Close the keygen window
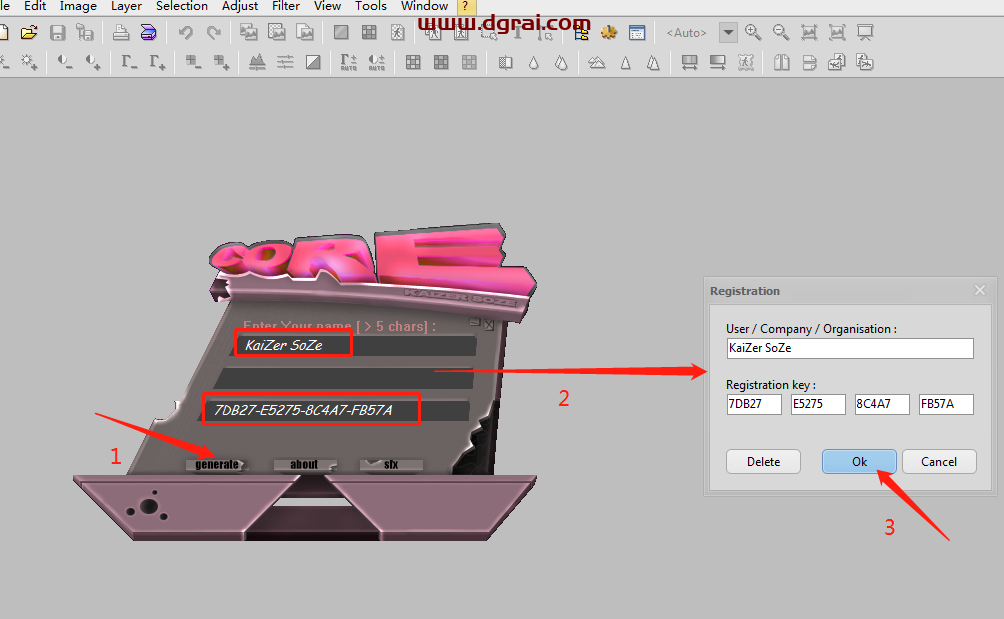1004x619 pixels. 489,325
